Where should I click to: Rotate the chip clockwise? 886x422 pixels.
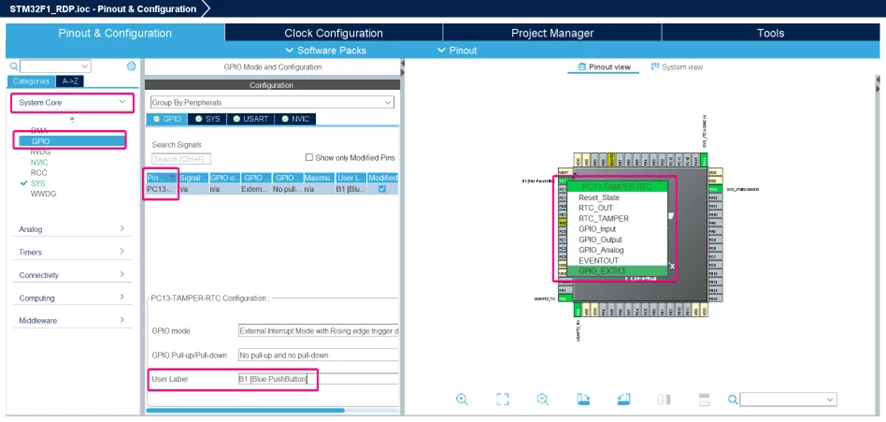583,399
